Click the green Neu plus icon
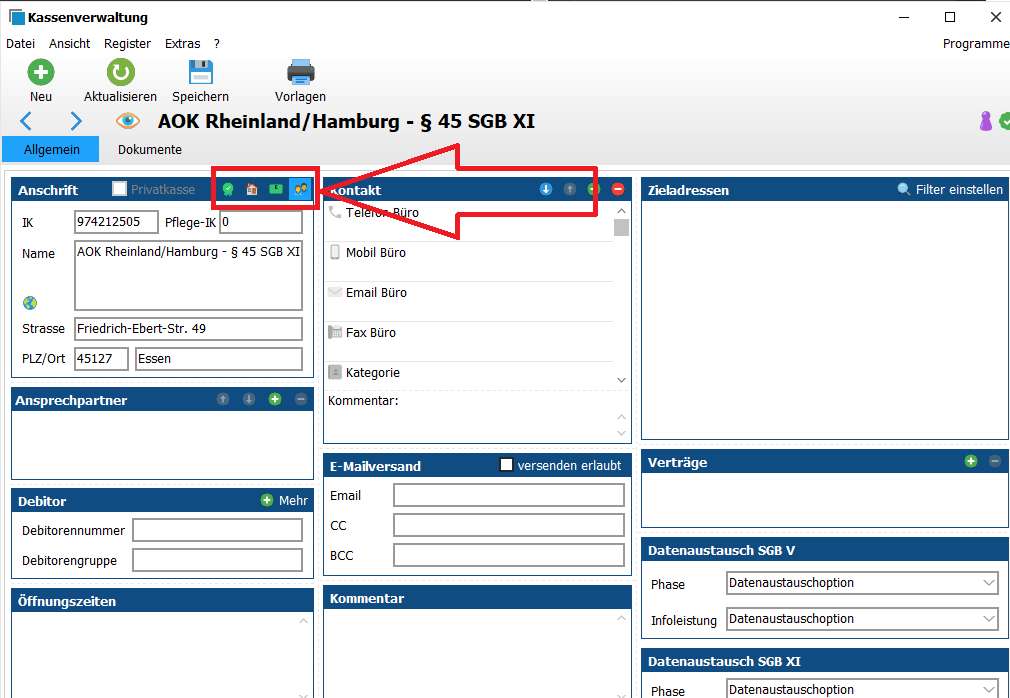Image resolution: width=1010 pixels, height=698 pixels. 41,72
